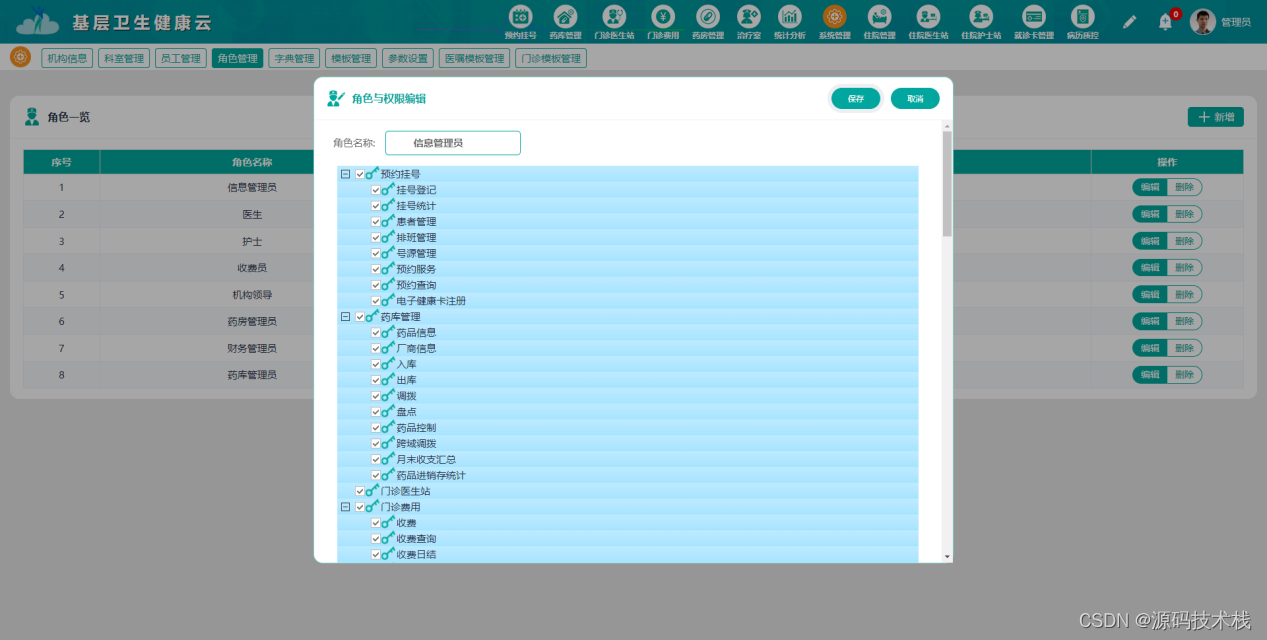Viewport: 1267px width, 640px height.
Task: Open the 住院管理 module icon in header
Action: click(879, 16)
